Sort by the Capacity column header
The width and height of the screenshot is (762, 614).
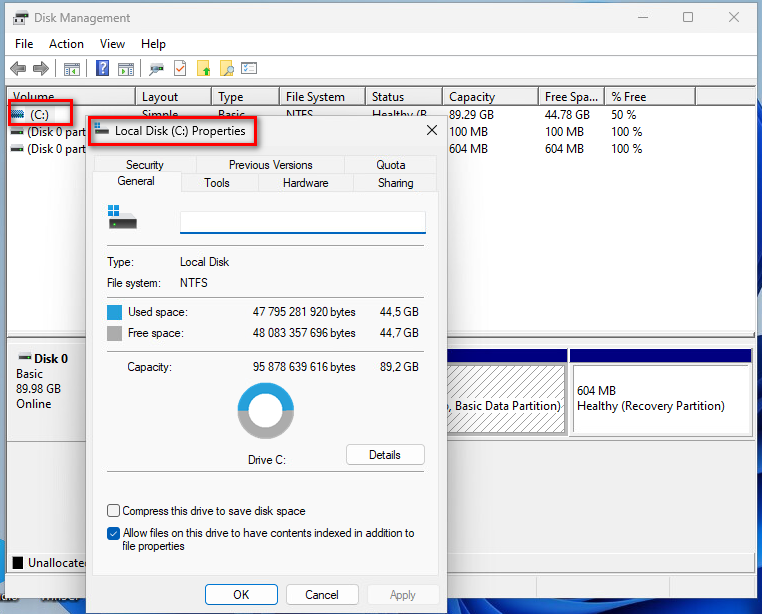(x=490, y=97)
